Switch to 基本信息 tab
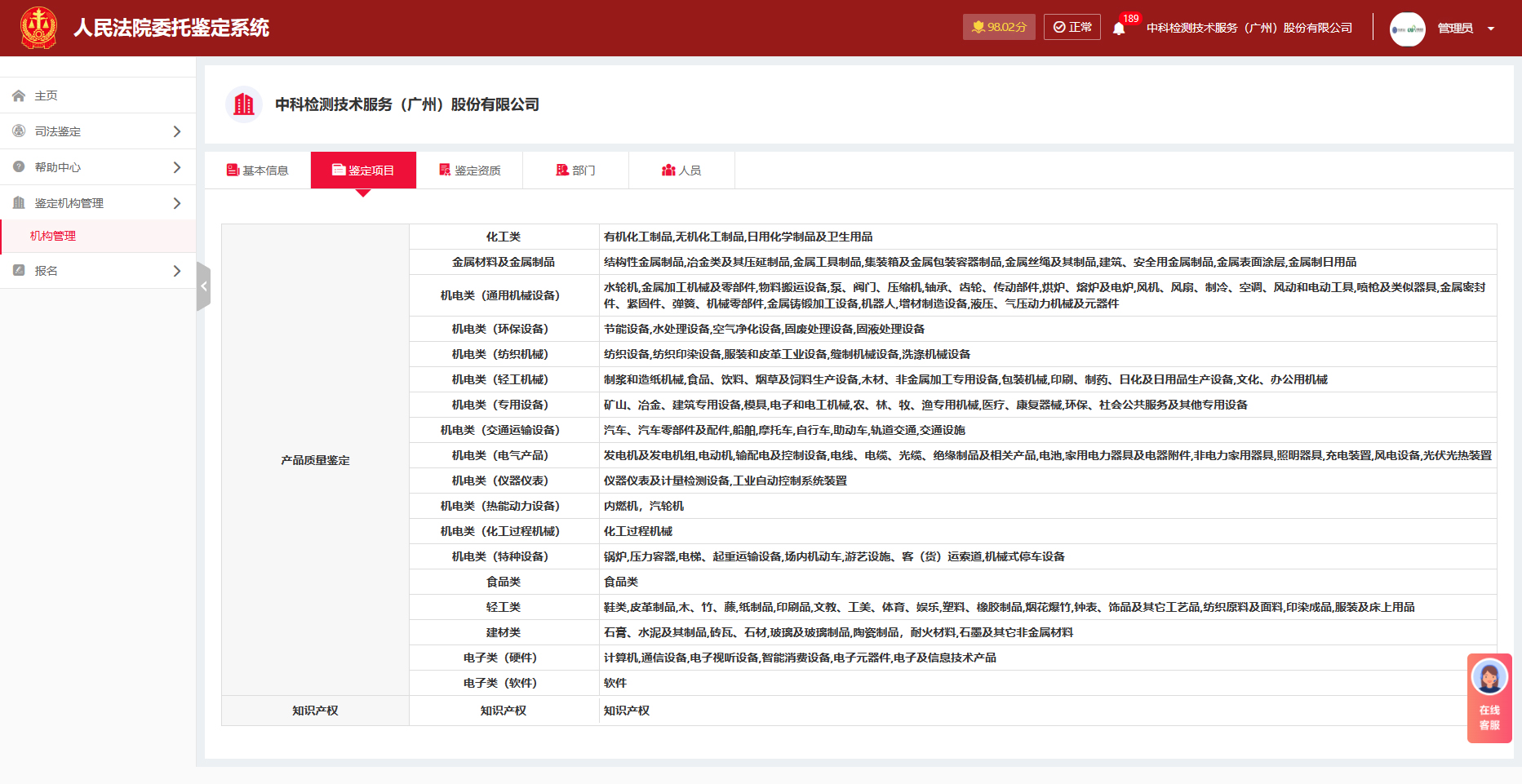Viewport: 1522px width, 784px height. (x=257, y=171)
